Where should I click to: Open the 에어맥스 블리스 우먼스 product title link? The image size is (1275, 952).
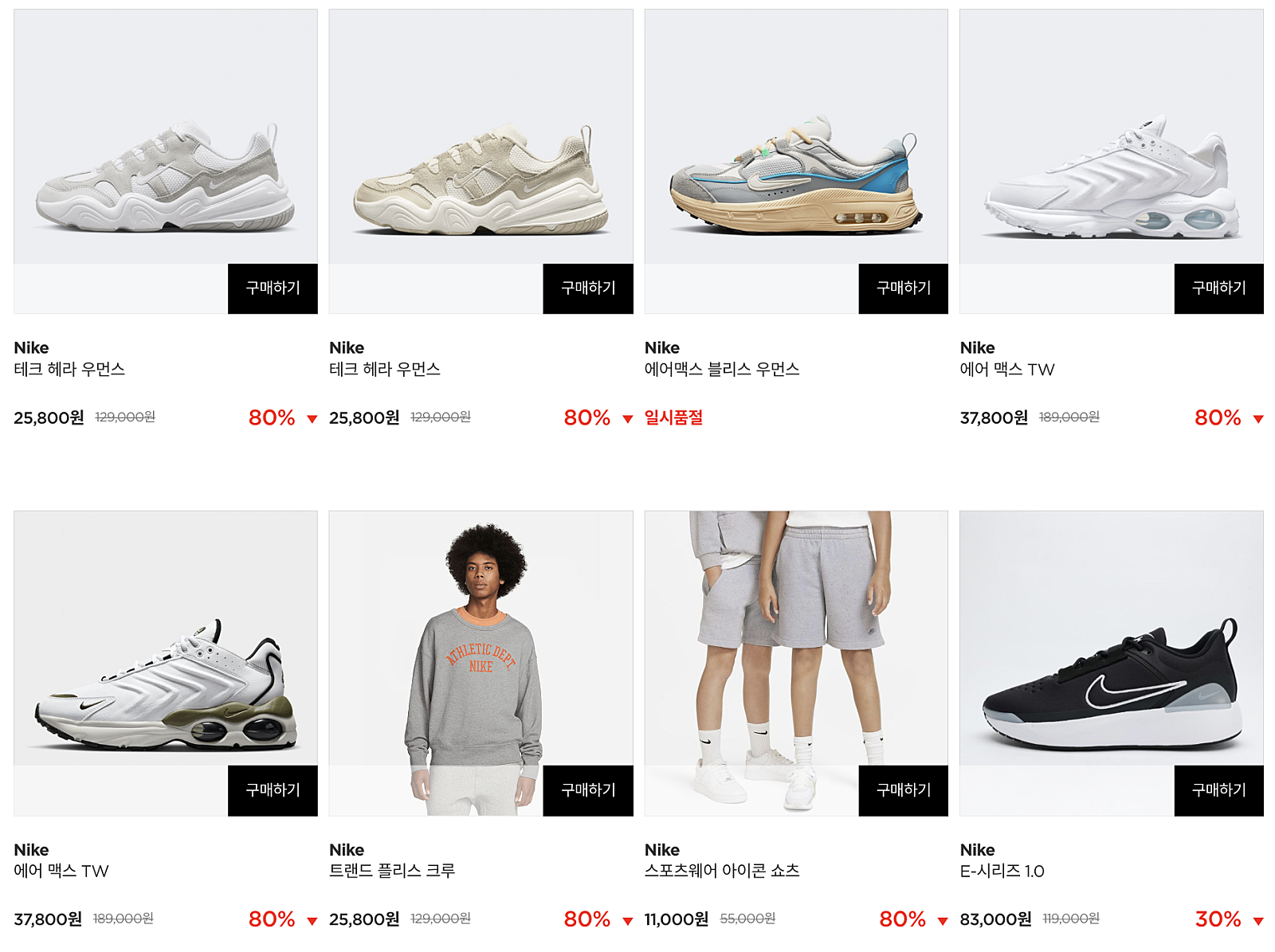tap(722, 369)
